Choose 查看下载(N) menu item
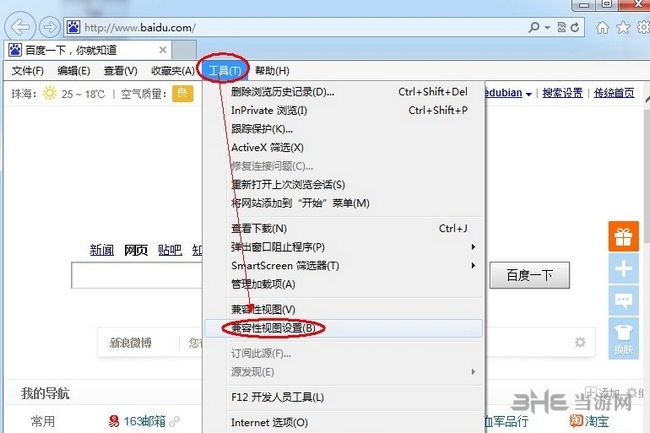Image resolution: width=650 pixels, height=433 pixels. [x=343, y=229]
